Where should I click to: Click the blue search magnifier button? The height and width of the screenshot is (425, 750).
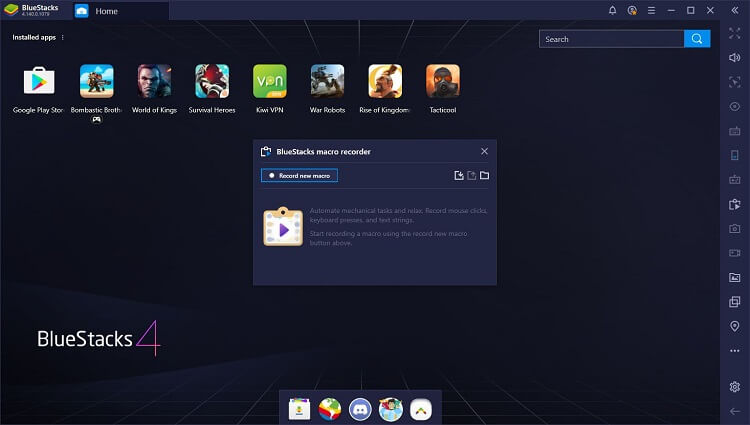(x=697, y=39)
